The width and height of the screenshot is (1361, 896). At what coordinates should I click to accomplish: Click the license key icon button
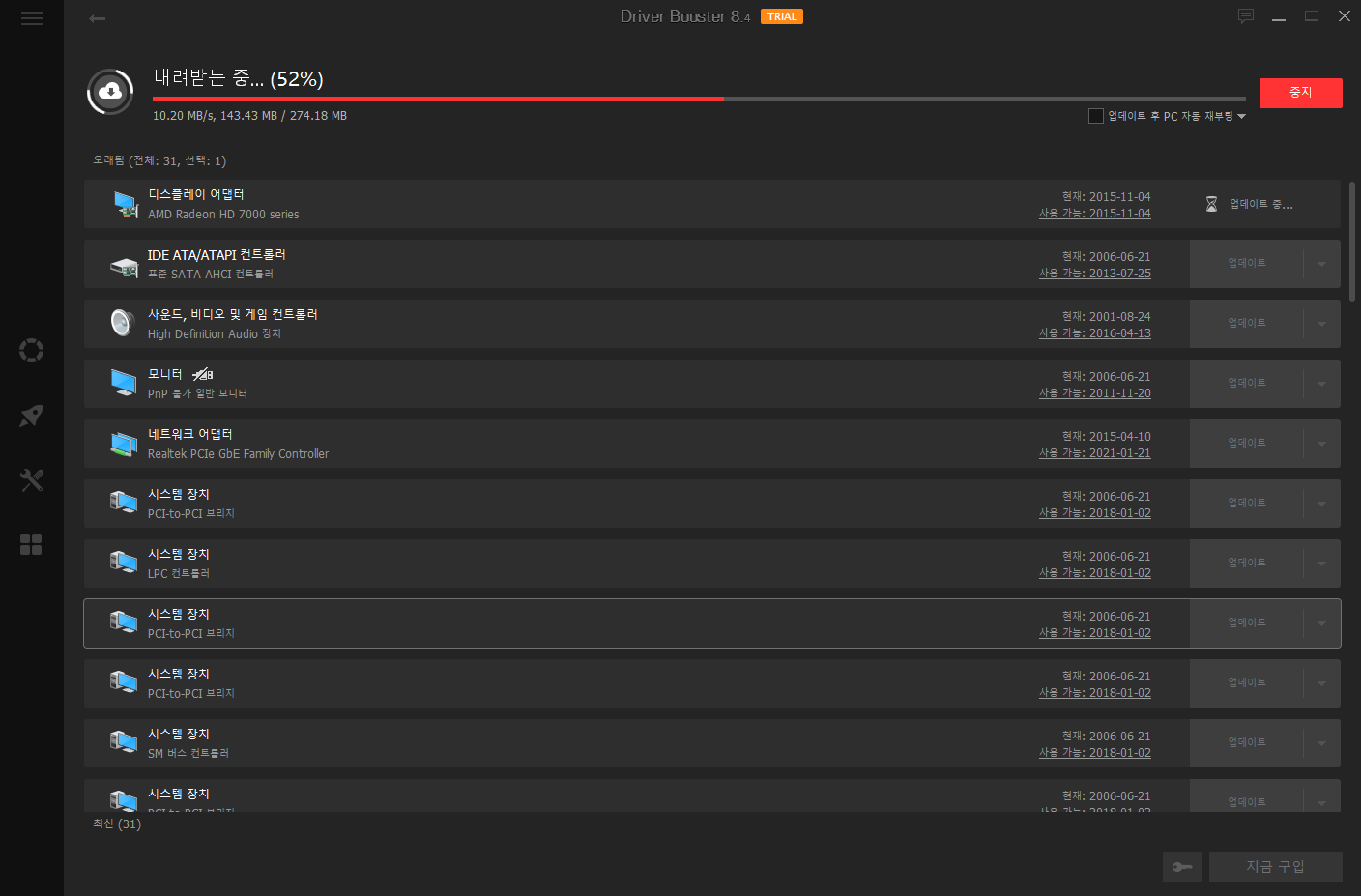click(1182, 867)
